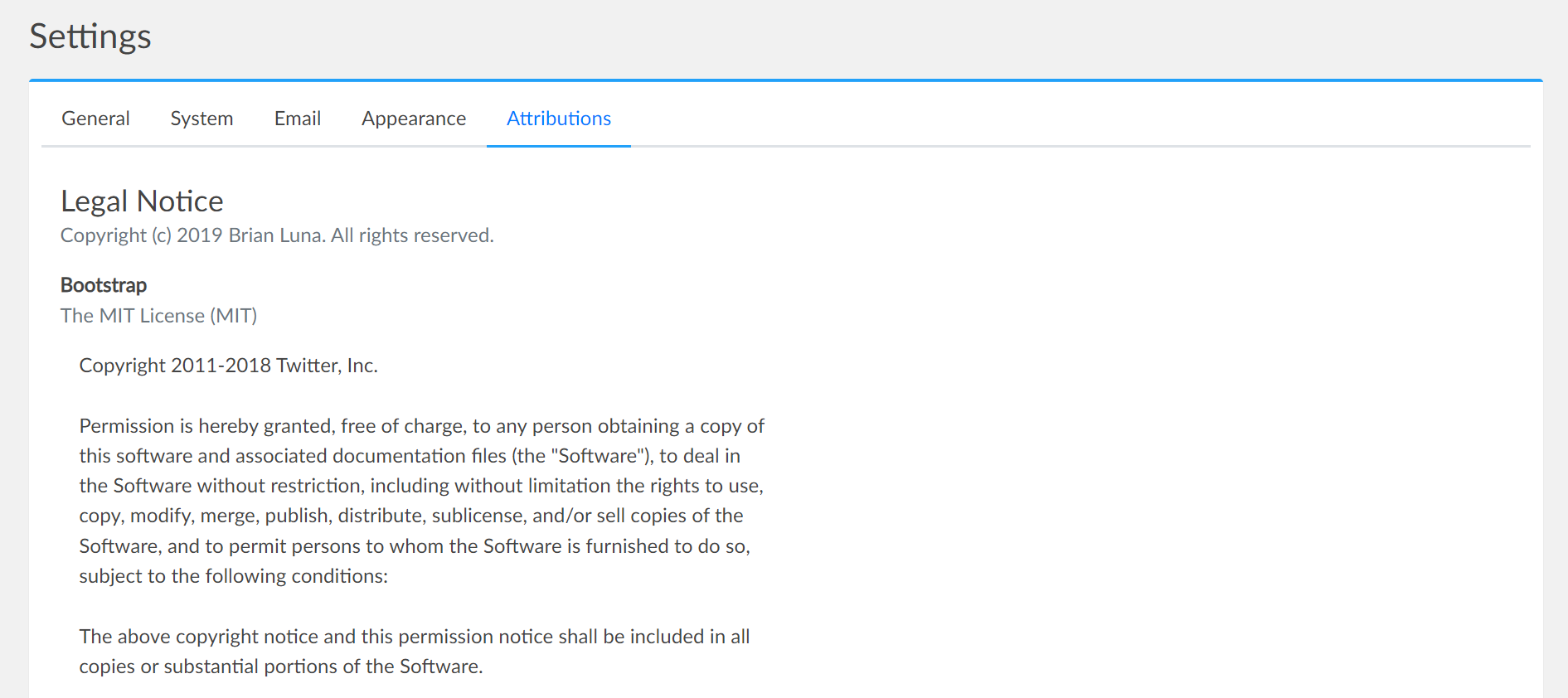This screenshot has width=1568, height=698.
Task: Click the line "The above copyright notice"
Action: click(x=414, y=637)
